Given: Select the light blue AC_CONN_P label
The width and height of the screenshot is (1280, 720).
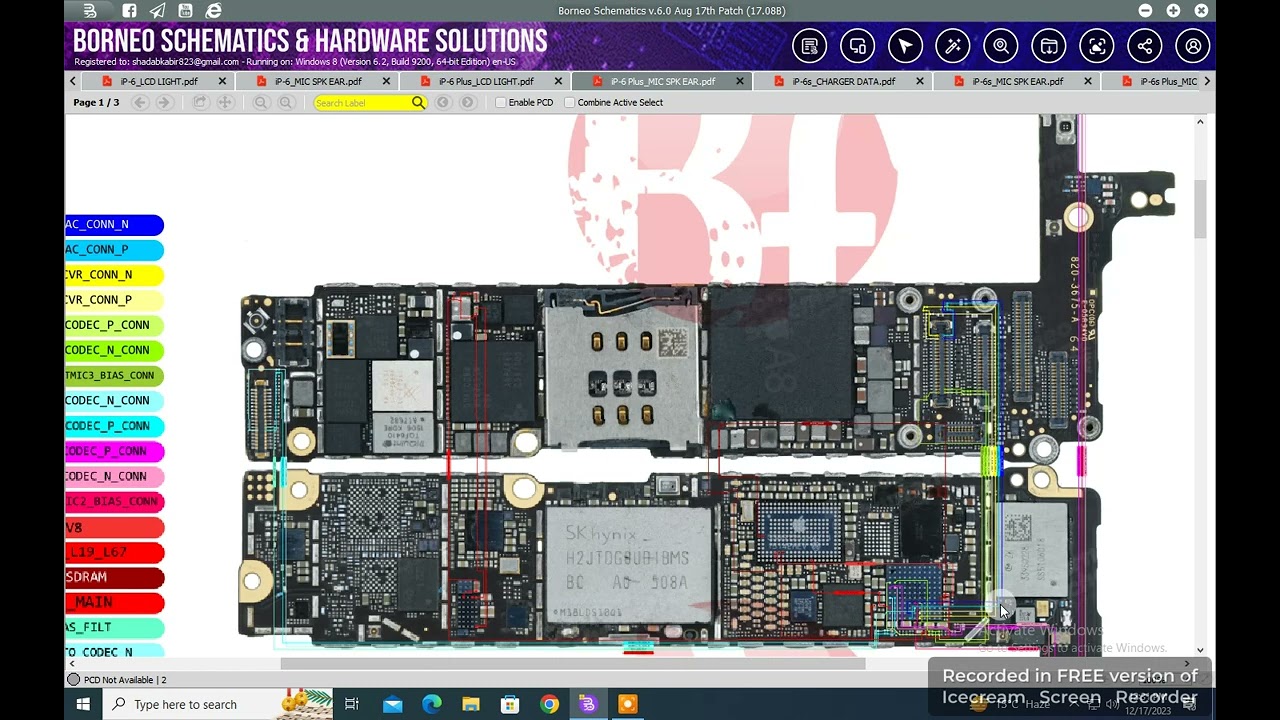Looking at the screenshot, I should (x=114, y=249).
